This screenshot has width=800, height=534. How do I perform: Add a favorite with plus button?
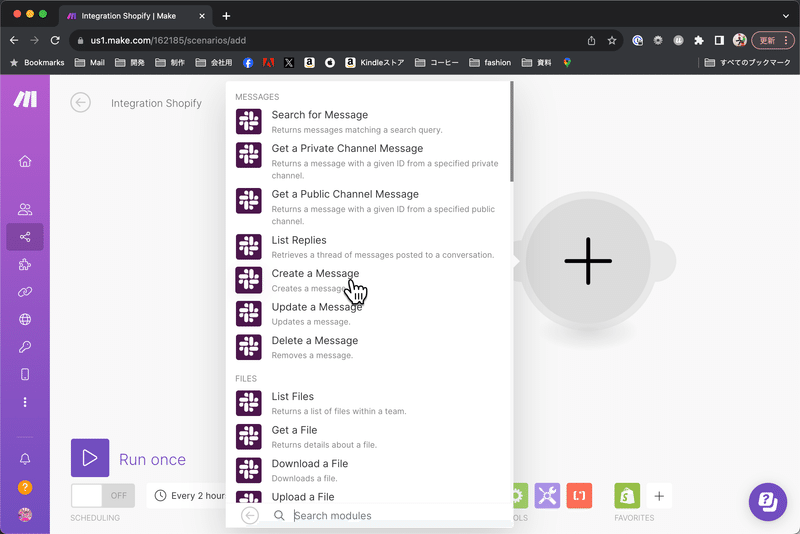[659, 496]
